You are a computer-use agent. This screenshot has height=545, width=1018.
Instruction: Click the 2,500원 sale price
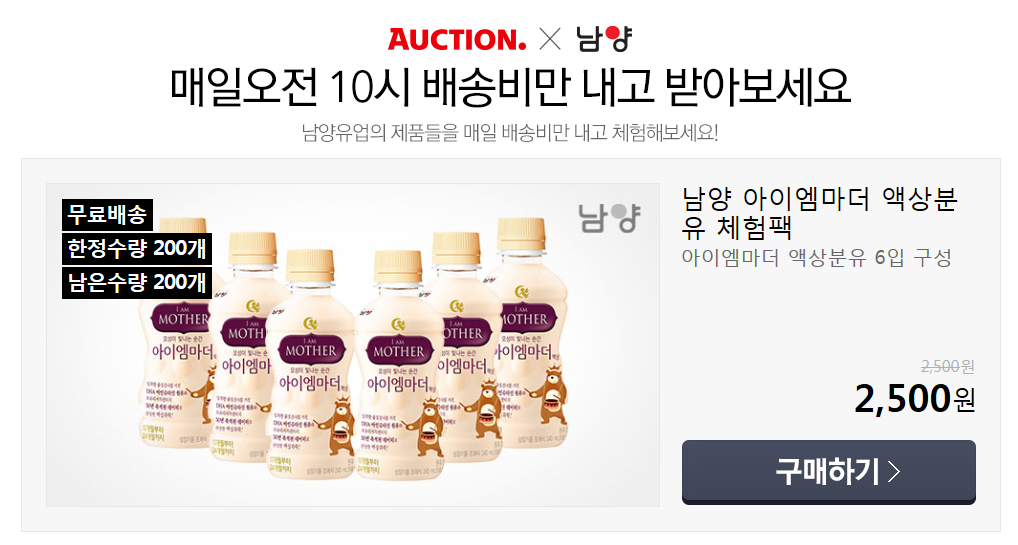coord(915,399)
